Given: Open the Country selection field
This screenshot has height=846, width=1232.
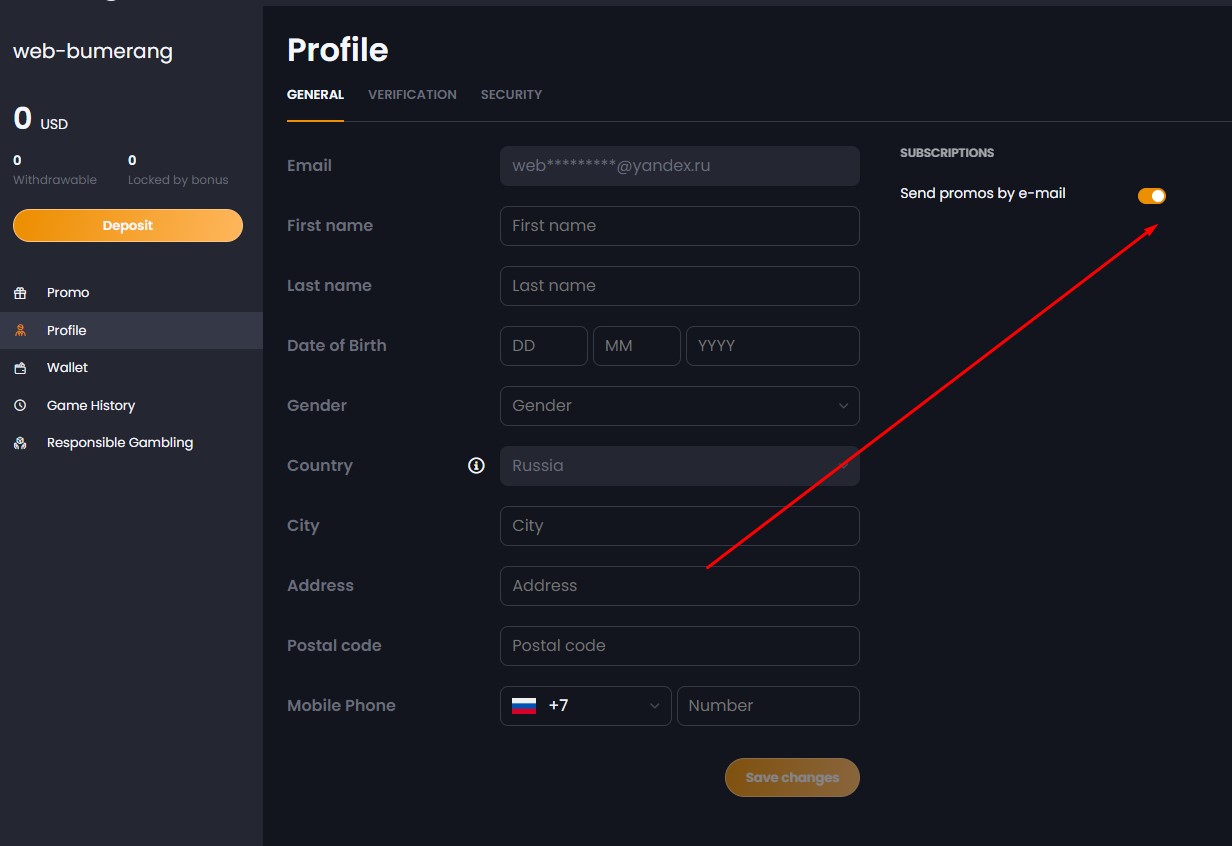Looking at the screenshot, I should coord(680,466).
